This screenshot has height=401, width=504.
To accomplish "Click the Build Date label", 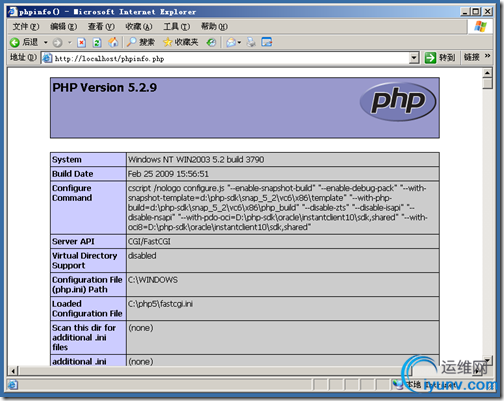I will [73, 174].
